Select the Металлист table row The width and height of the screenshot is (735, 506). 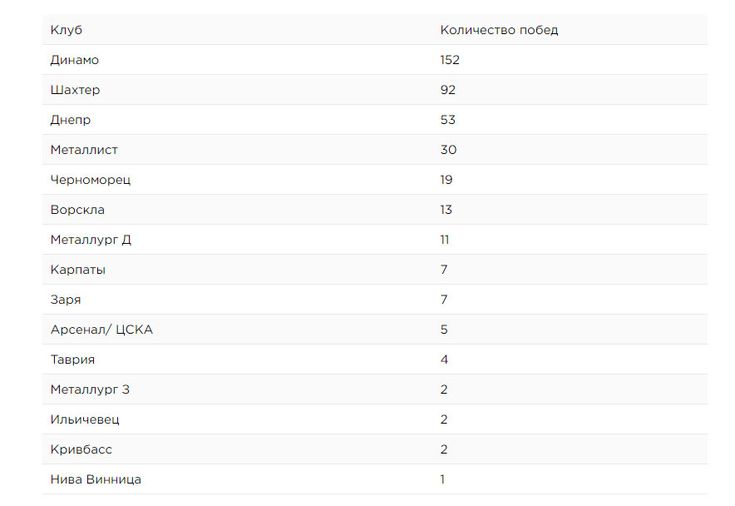(375, 150)
